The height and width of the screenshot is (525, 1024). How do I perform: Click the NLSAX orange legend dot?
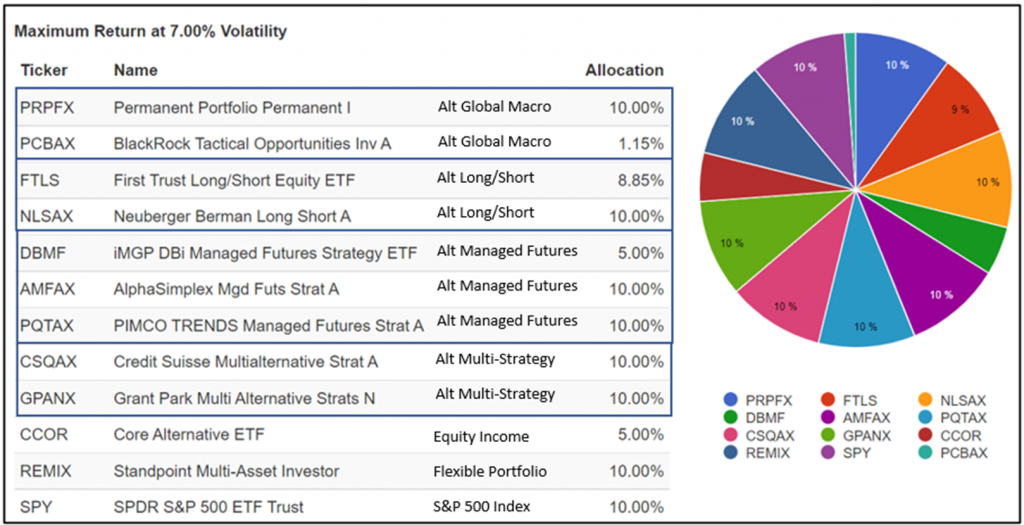(922, 400)
